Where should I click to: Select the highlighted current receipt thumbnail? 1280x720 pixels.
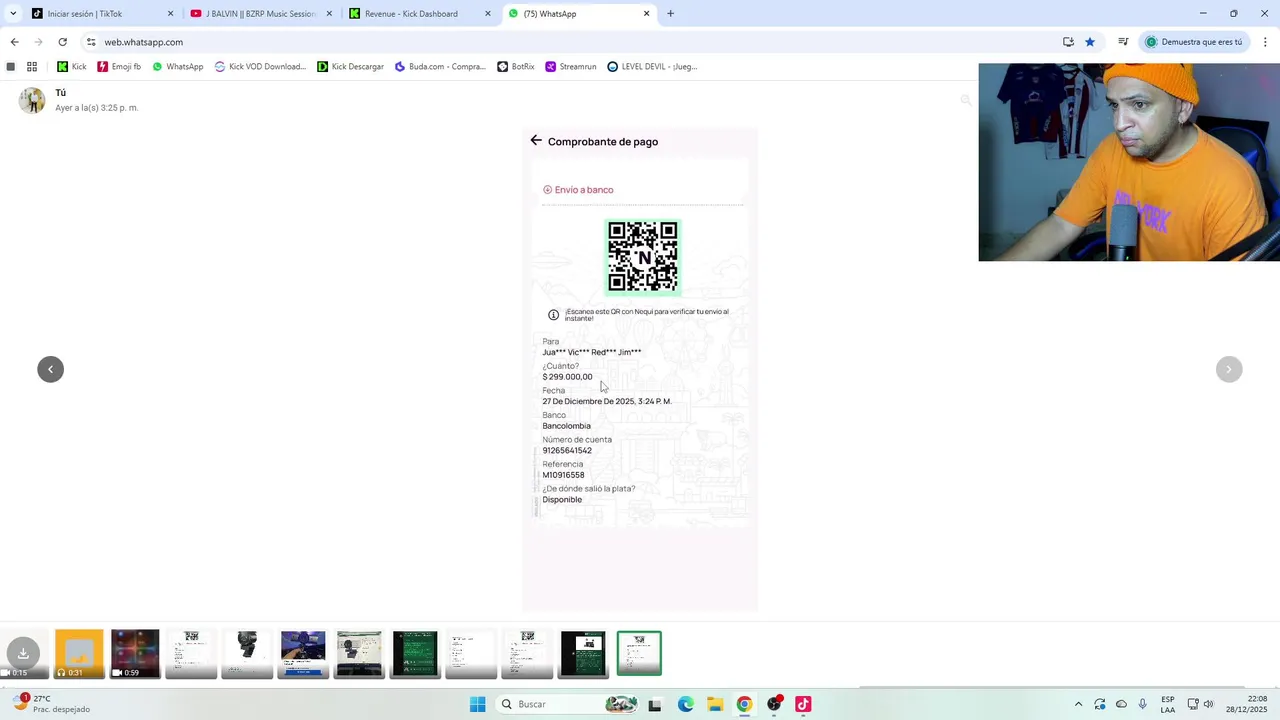(639, 654)
